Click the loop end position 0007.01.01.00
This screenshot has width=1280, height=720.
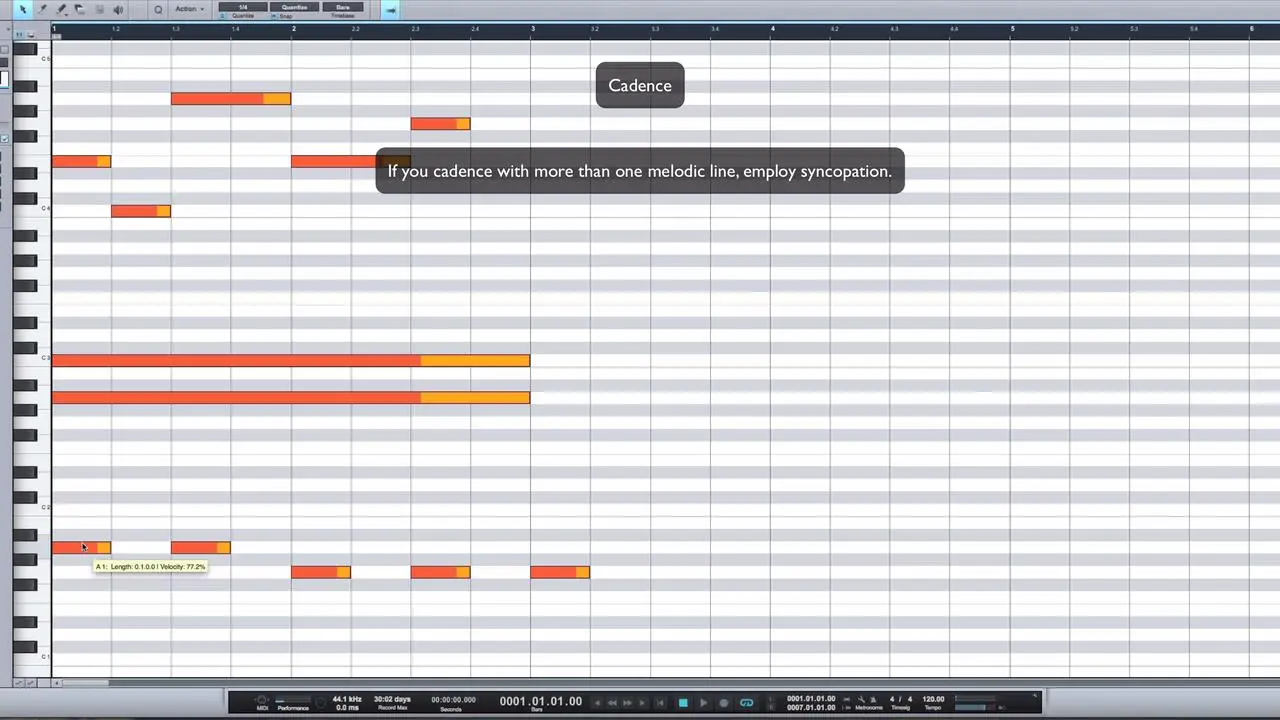pyautogui.click(x=811, y=708)
